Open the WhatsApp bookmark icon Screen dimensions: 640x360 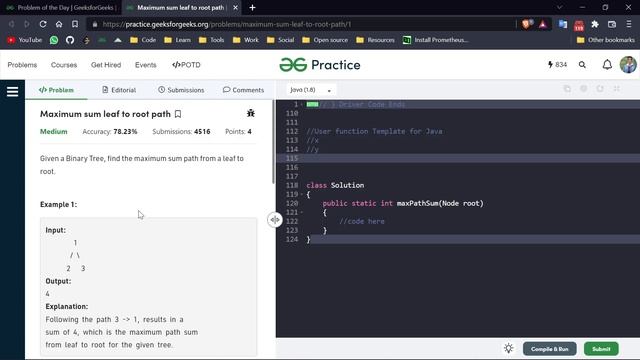(x=54, y=40)
